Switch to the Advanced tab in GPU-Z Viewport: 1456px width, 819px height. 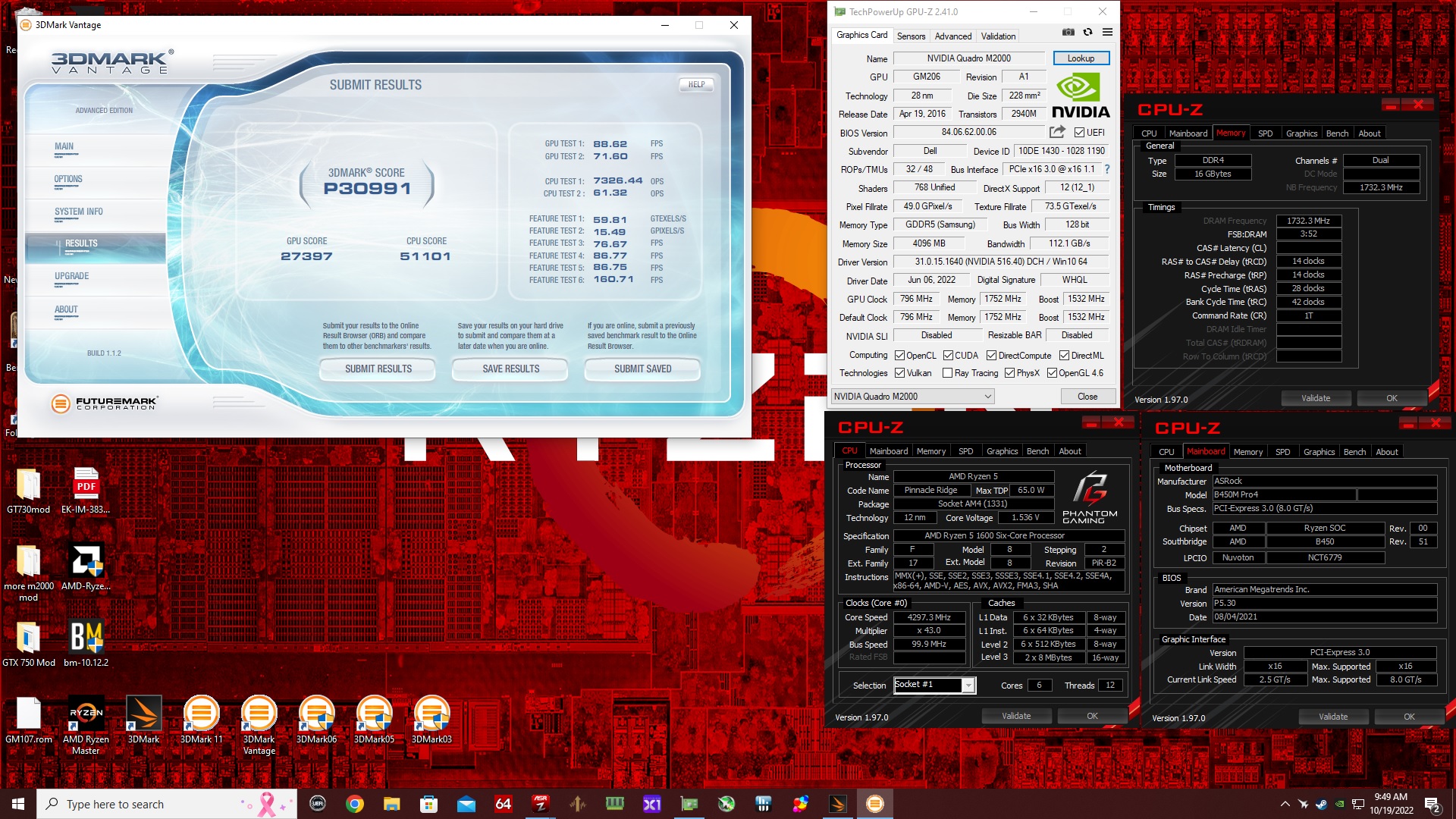[953, 36]
